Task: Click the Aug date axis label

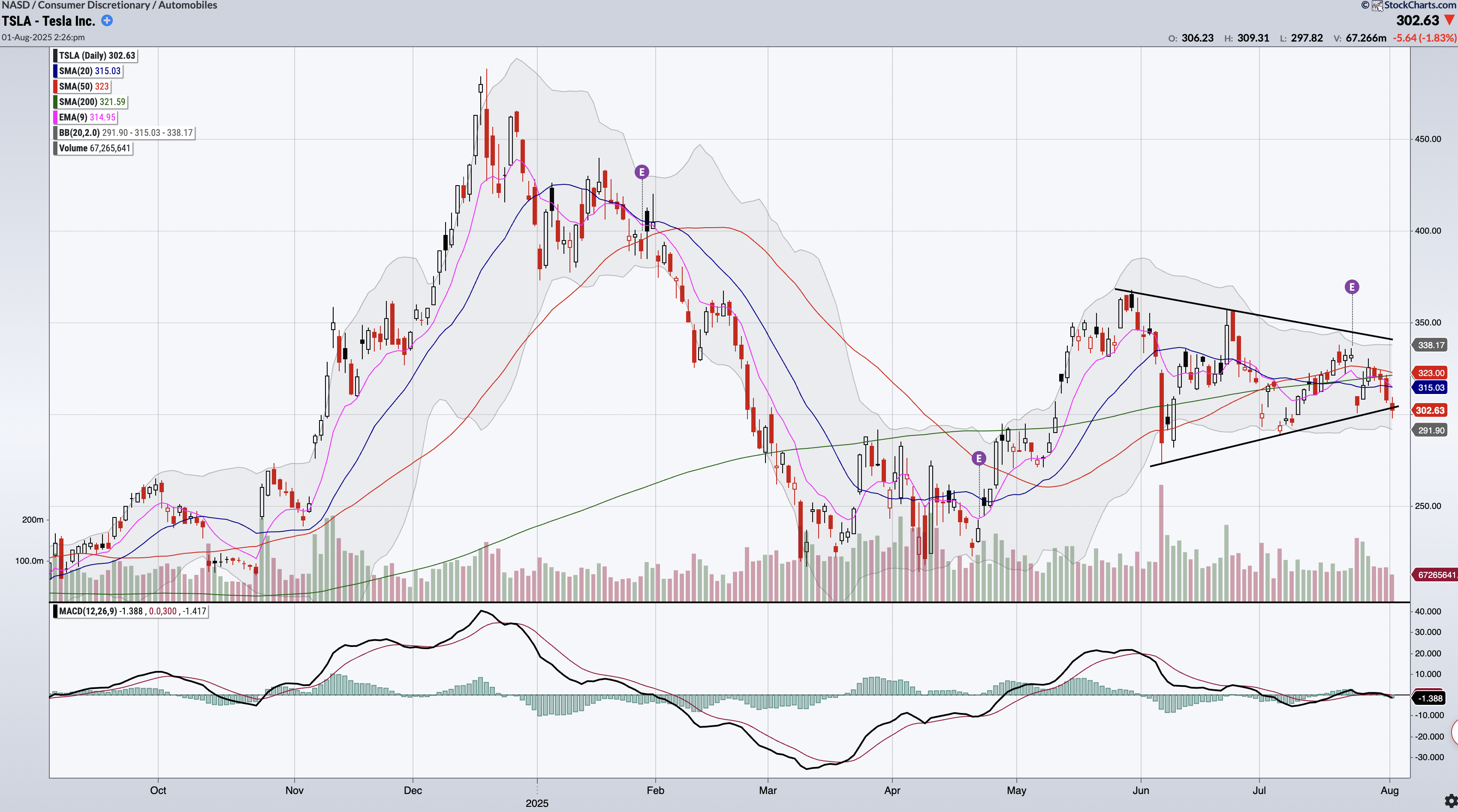Action: pyautogui.click(x=1389, y=791)
